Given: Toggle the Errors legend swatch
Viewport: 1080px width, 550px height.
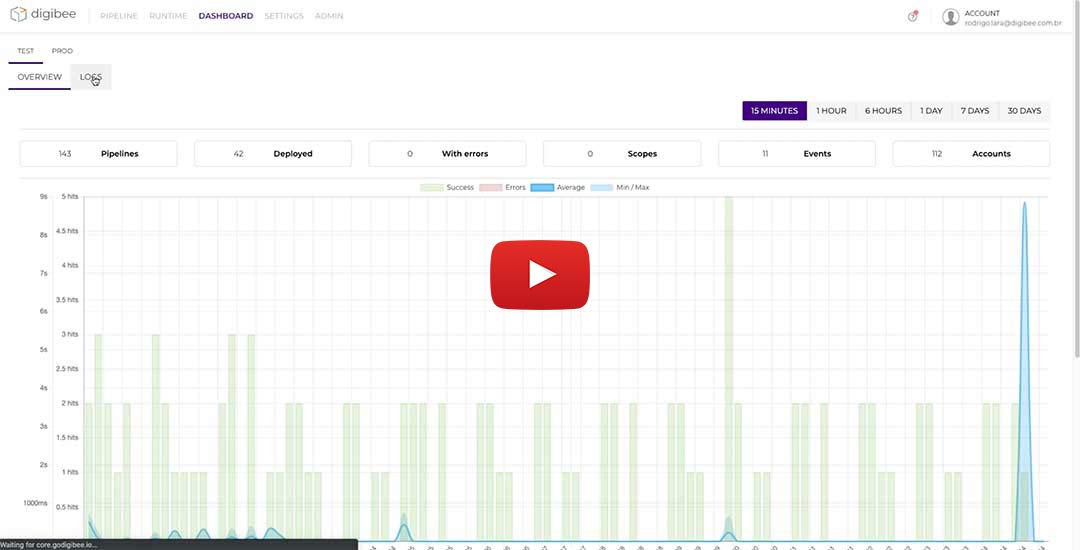Looking at the screenshot, I should (x=490, y=187).
